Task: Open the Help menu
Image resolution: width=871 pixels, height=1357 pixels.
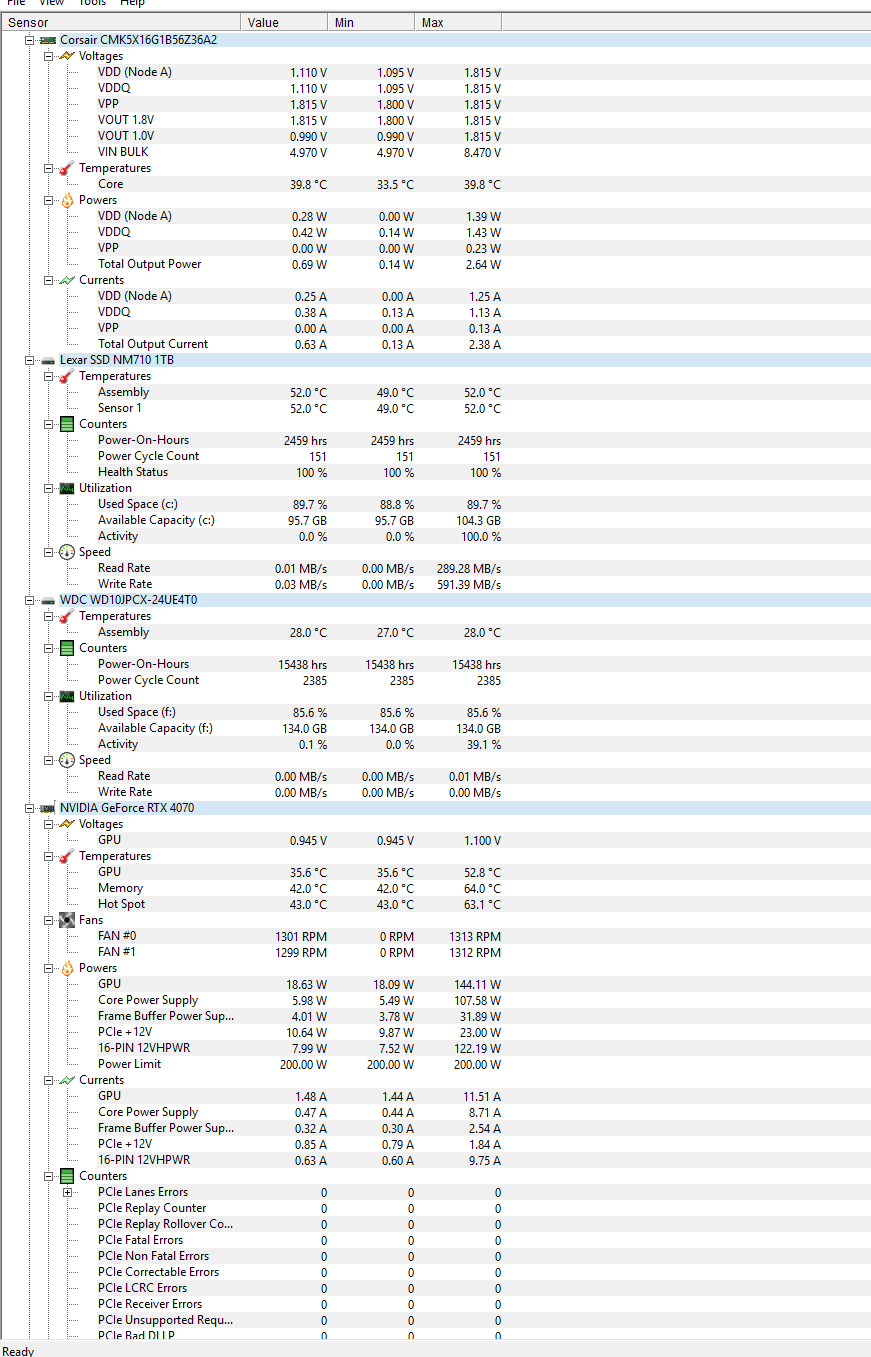Action: tap(132, 3)
